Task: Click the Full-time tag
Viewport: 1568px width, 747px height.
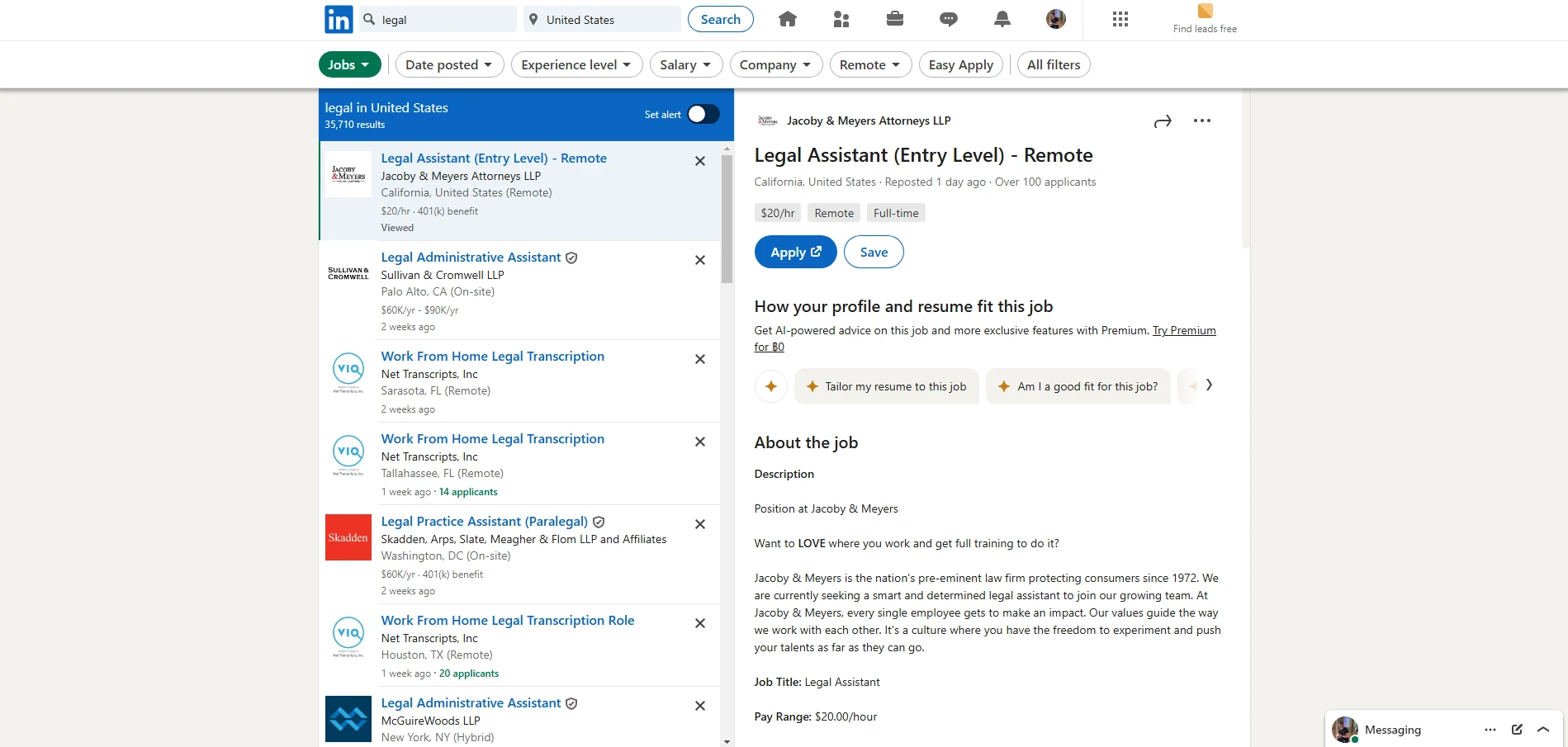Action: [x=896, y=213]
